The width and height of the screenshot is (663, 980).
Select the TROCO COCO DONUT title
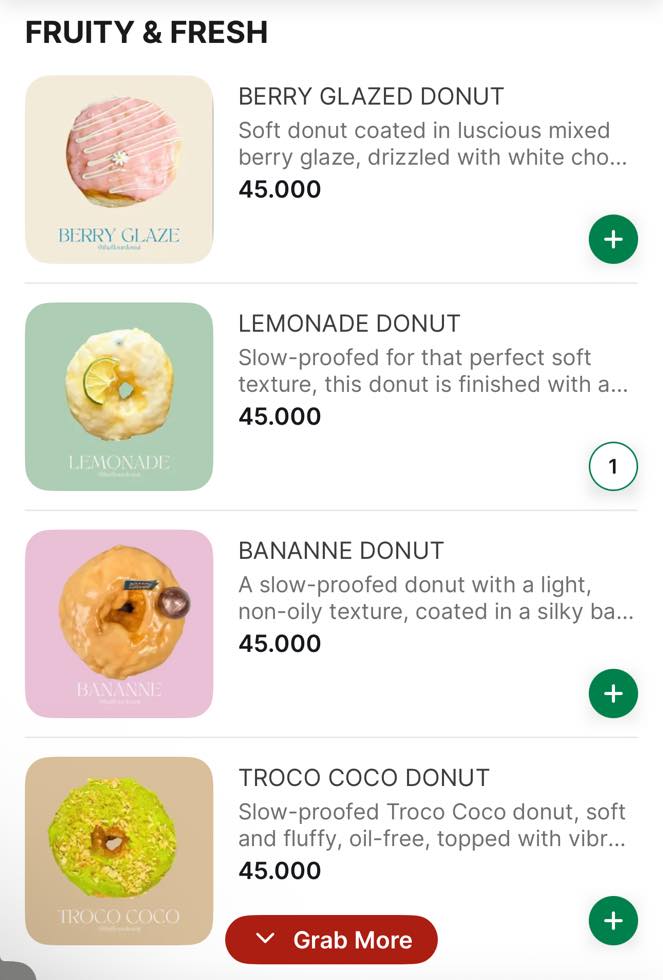click(x=363, y=778)
